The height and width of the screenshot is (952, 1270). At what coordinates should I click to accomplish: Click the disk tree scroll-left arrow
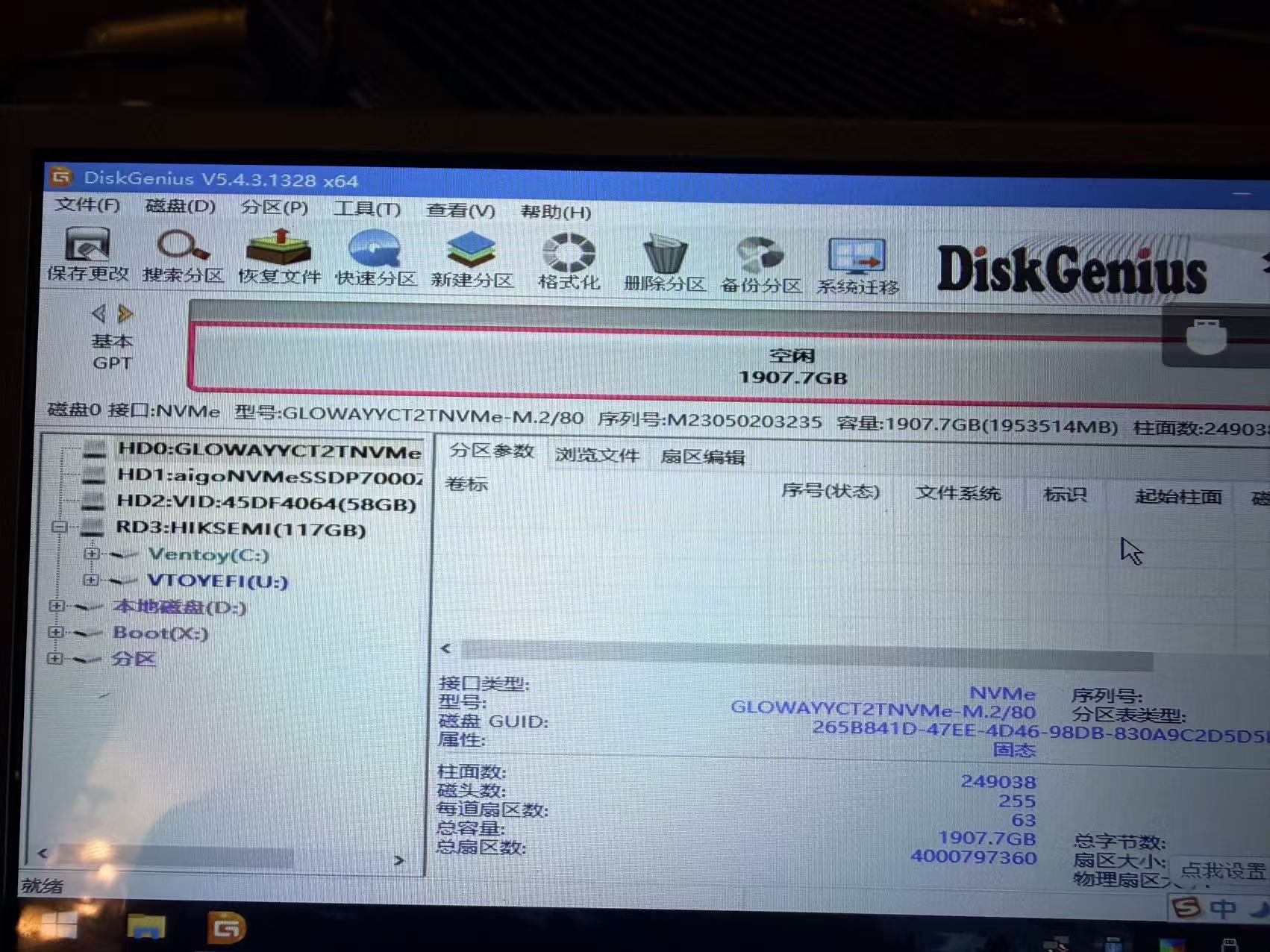43,854
